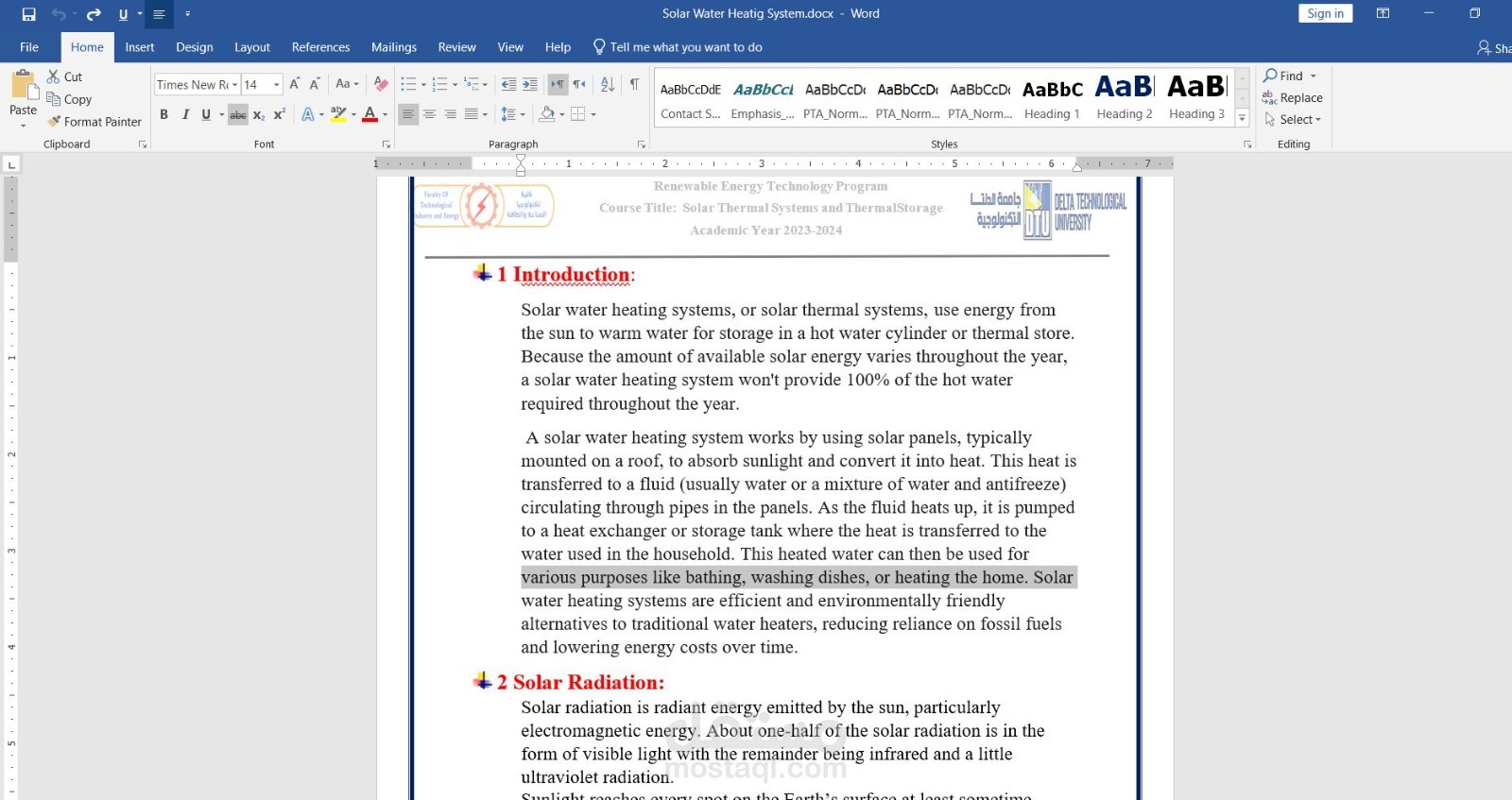Open the font size dropdown
The image size is (1512, 800).
(276, 85)
